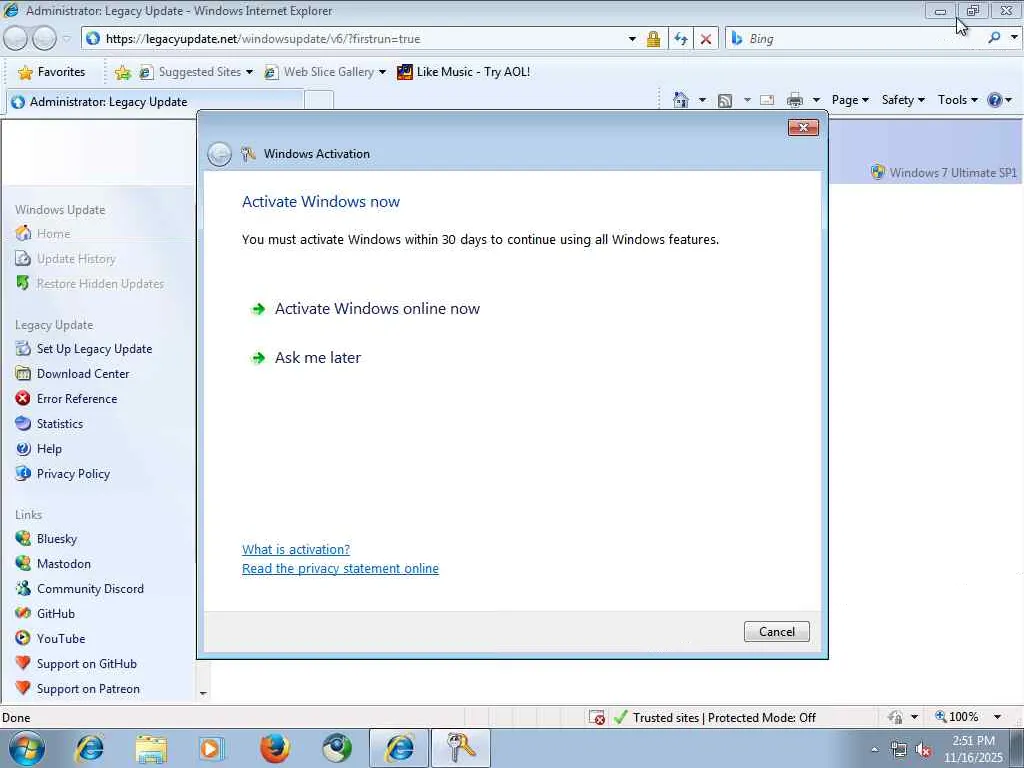Screen dimensions: 1024x768
Task: Click the RSS feeds icon
Action: pos(725,101)
